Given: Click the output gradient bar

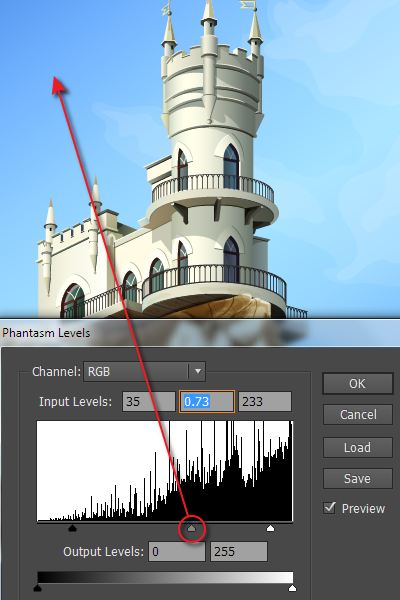Looking at the screenshot, I should [165, 577].
